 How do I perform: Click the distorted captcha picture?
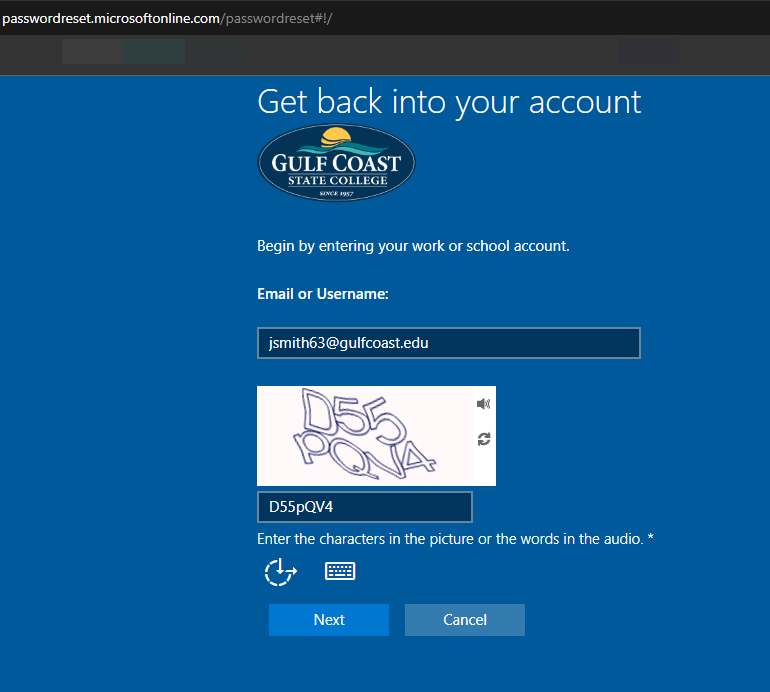pos(365,436)
